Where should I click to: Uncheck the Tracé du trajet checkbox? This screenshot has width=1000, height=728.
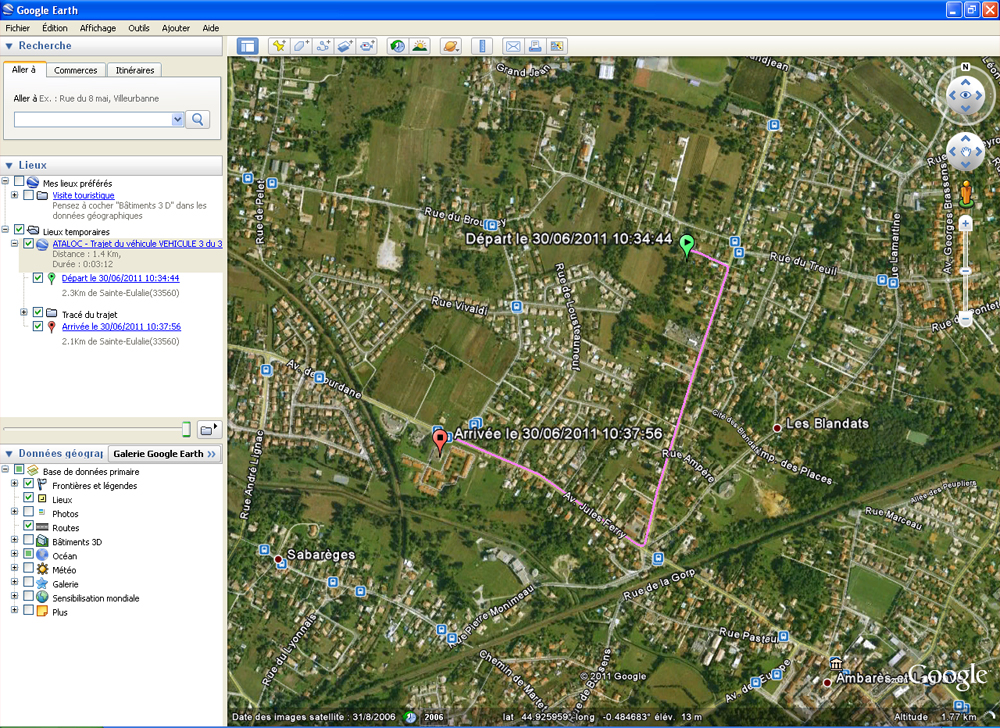click(38, 312)
